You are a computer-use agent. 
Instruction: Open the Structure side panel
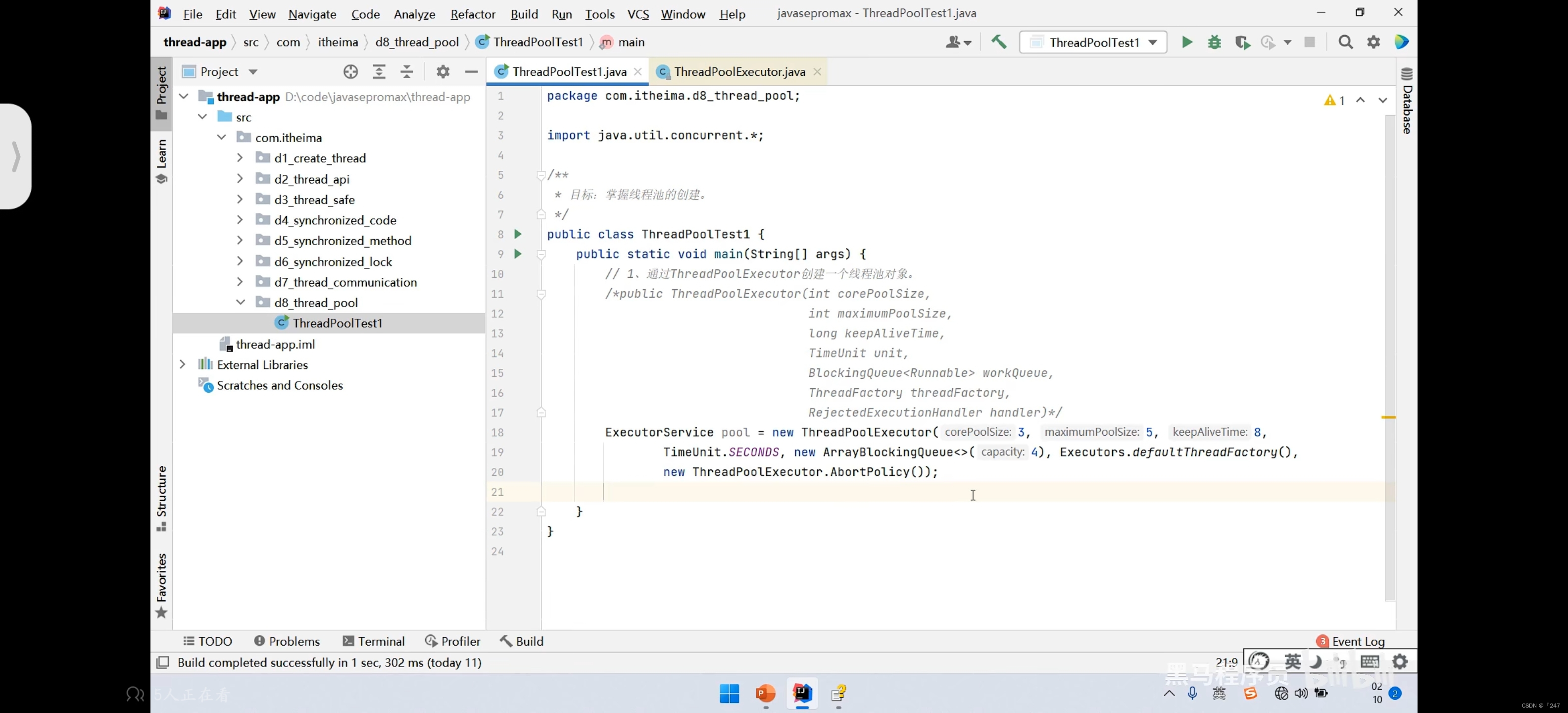click(161, 499)
